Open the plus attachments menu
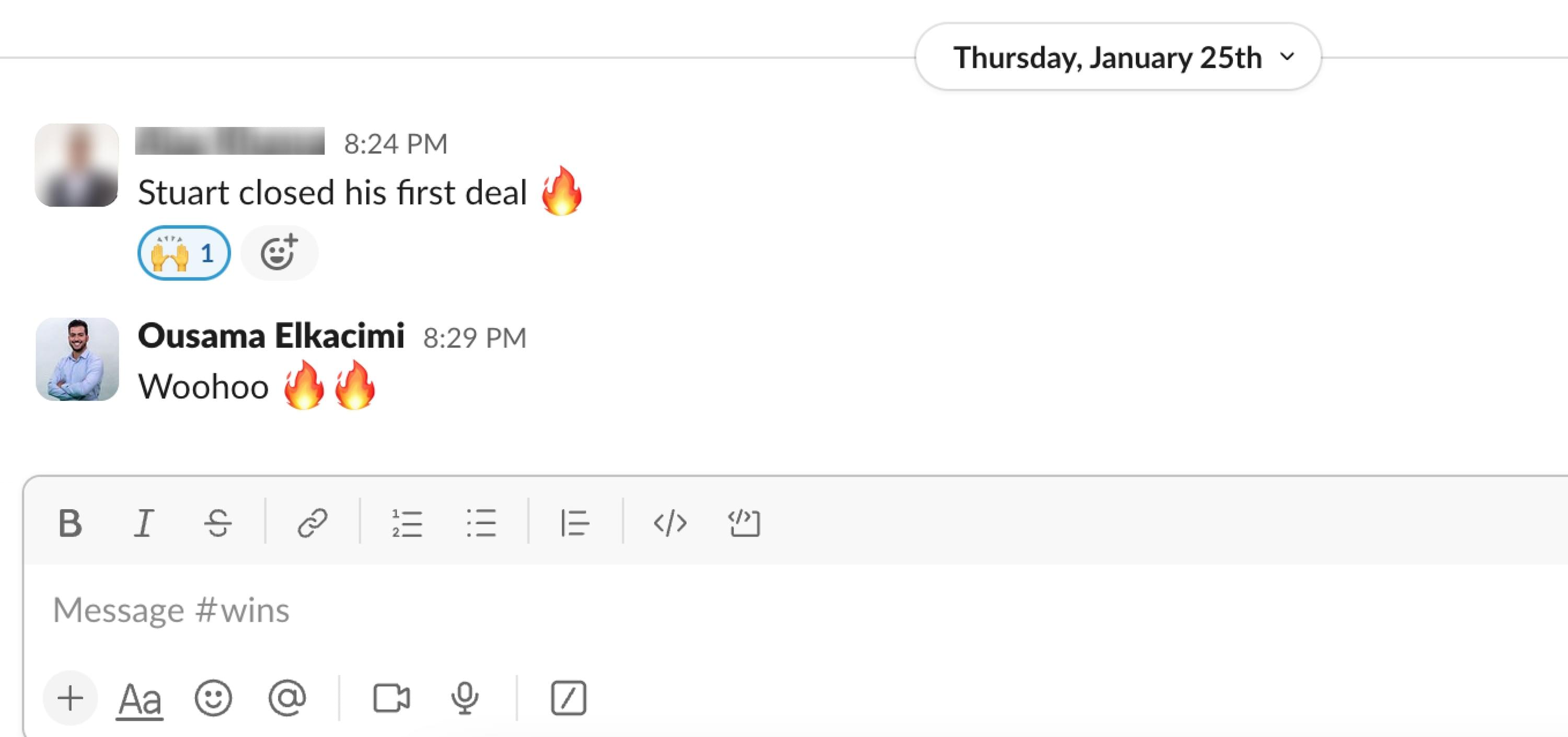The image size is (1568, 737). coord(70,698)
